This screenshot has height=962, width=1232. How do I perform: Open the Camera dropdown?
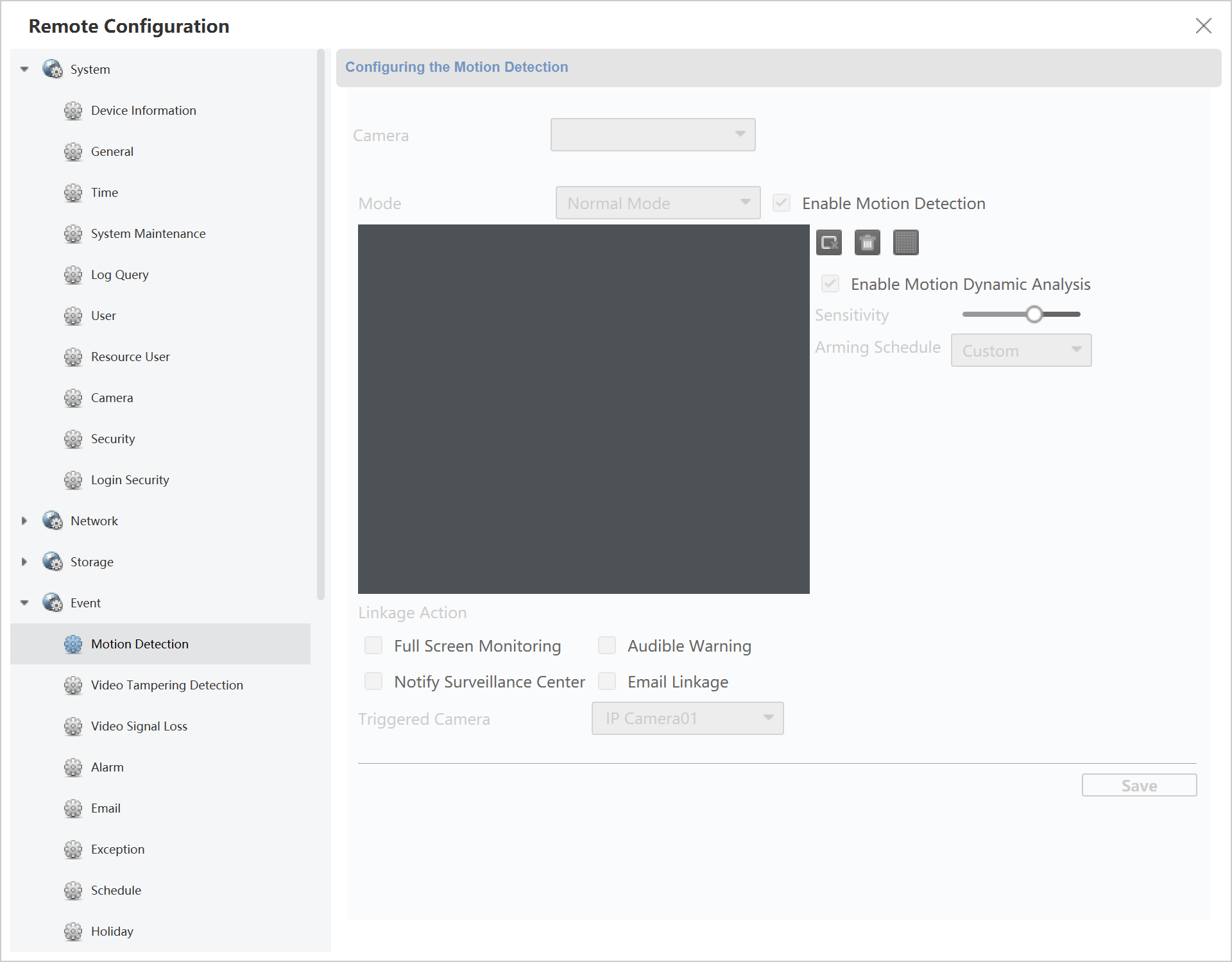[653, 135]
